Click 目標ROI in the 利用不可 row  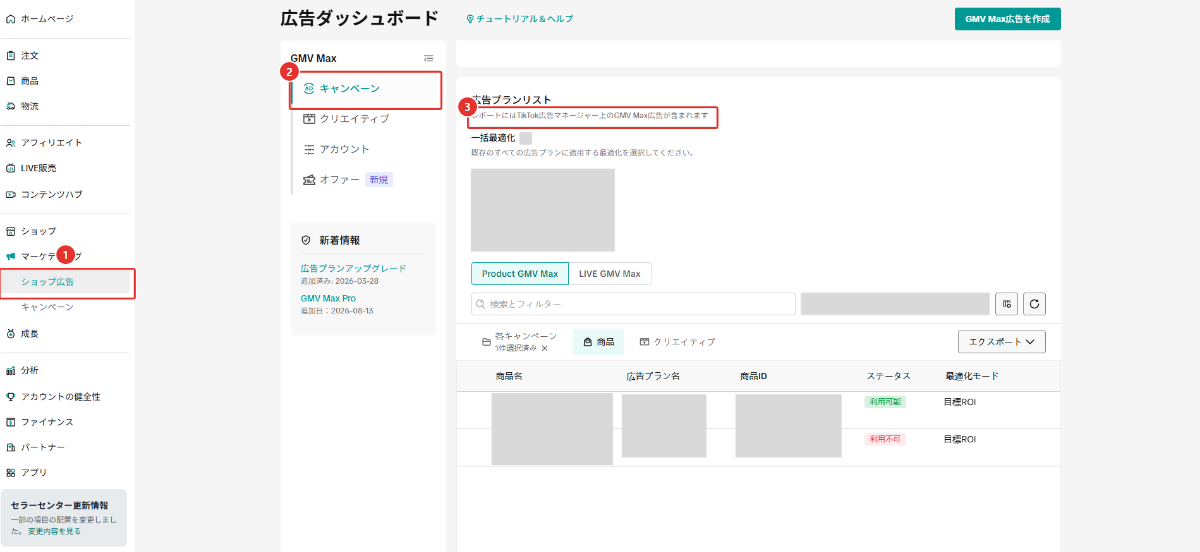(960, 439)
